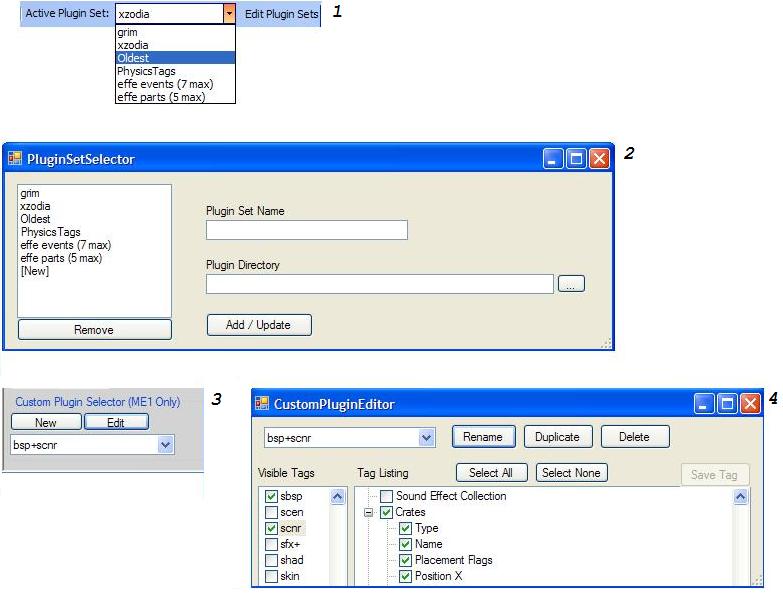Collapse the Crates tree node

pyautogui.click(x=368, y=512)
